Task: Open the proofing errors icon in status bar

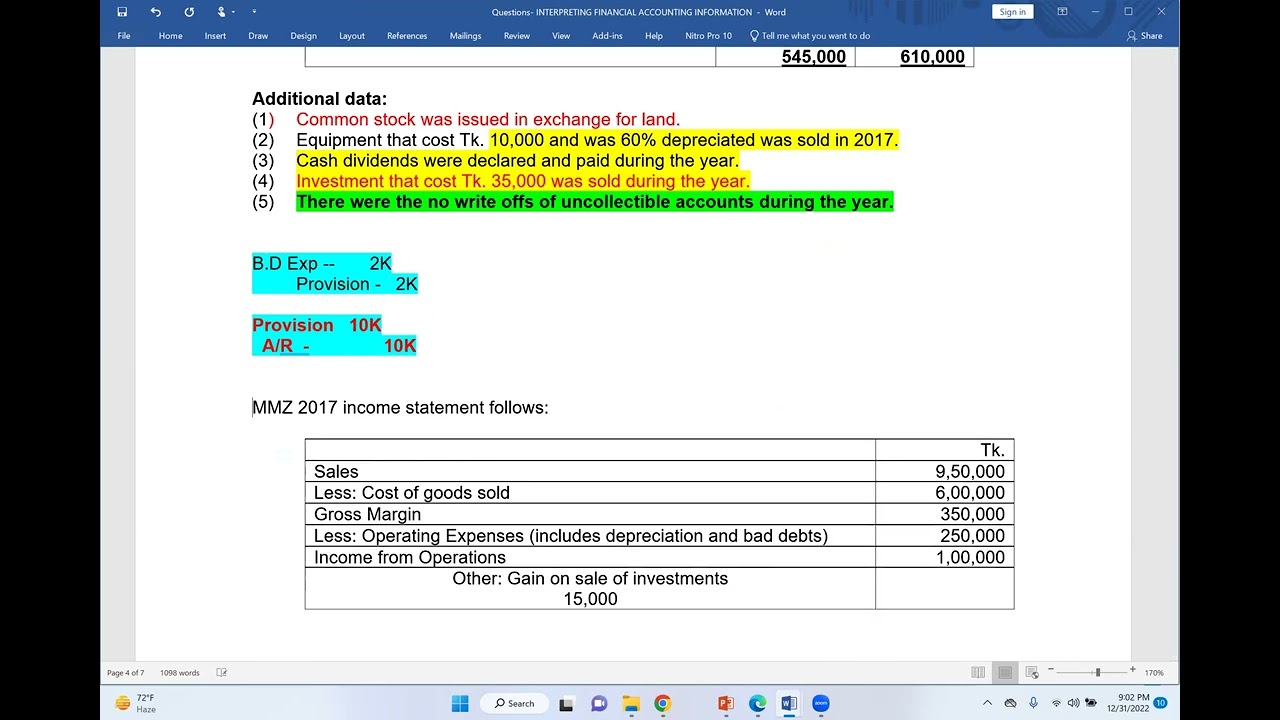Action: [222, 673]
